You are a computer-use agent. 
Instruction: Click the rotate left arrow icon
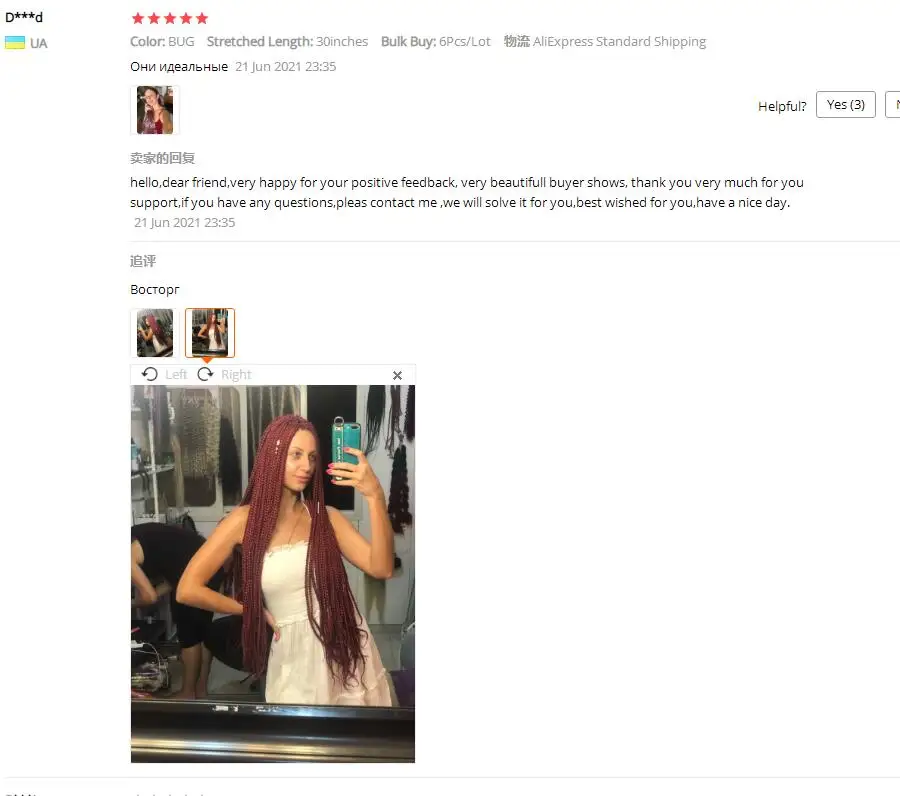(150, 374)
